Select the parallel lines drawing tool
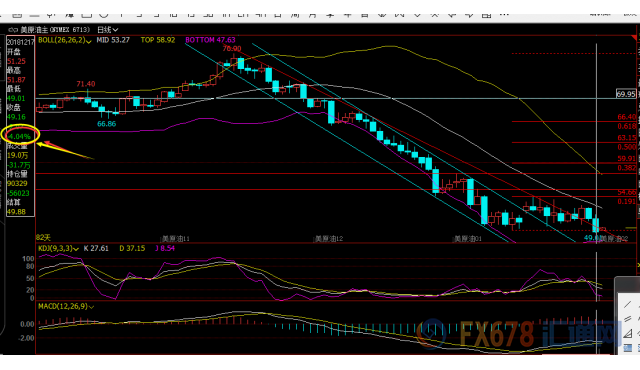The width and height of the screenshot is (640, 370). point(627,319)
